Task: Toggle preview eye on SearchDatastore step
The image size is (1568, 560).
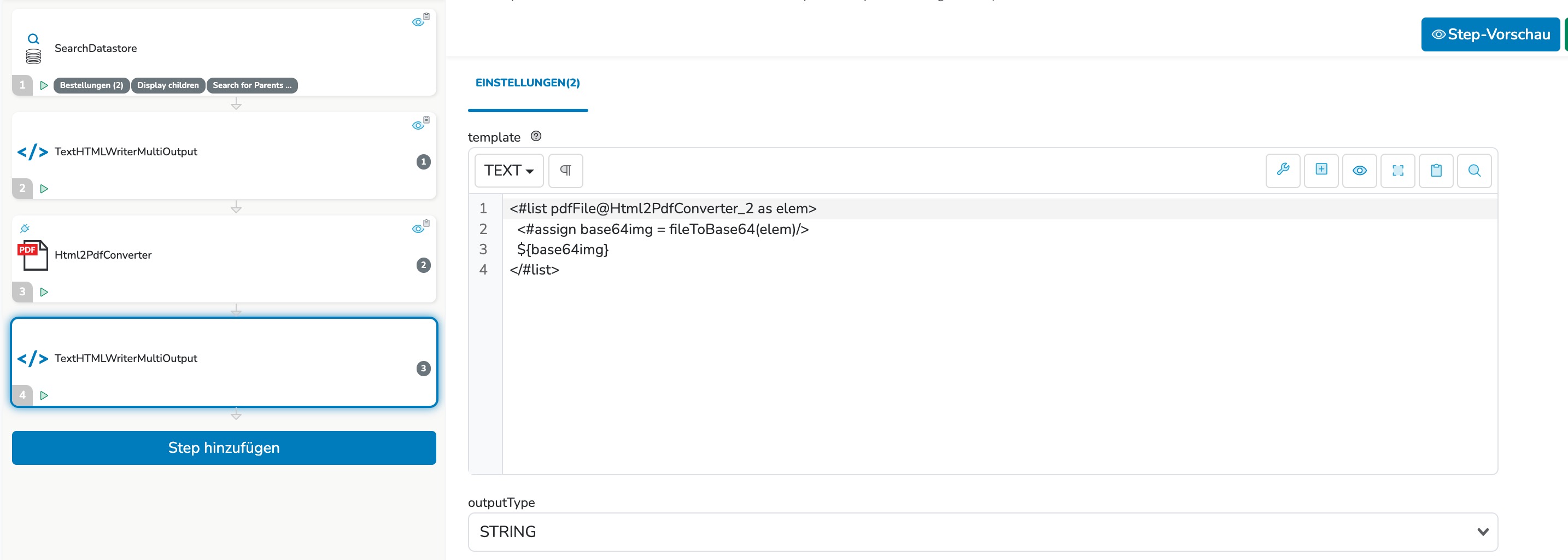Action: (418, 22)
